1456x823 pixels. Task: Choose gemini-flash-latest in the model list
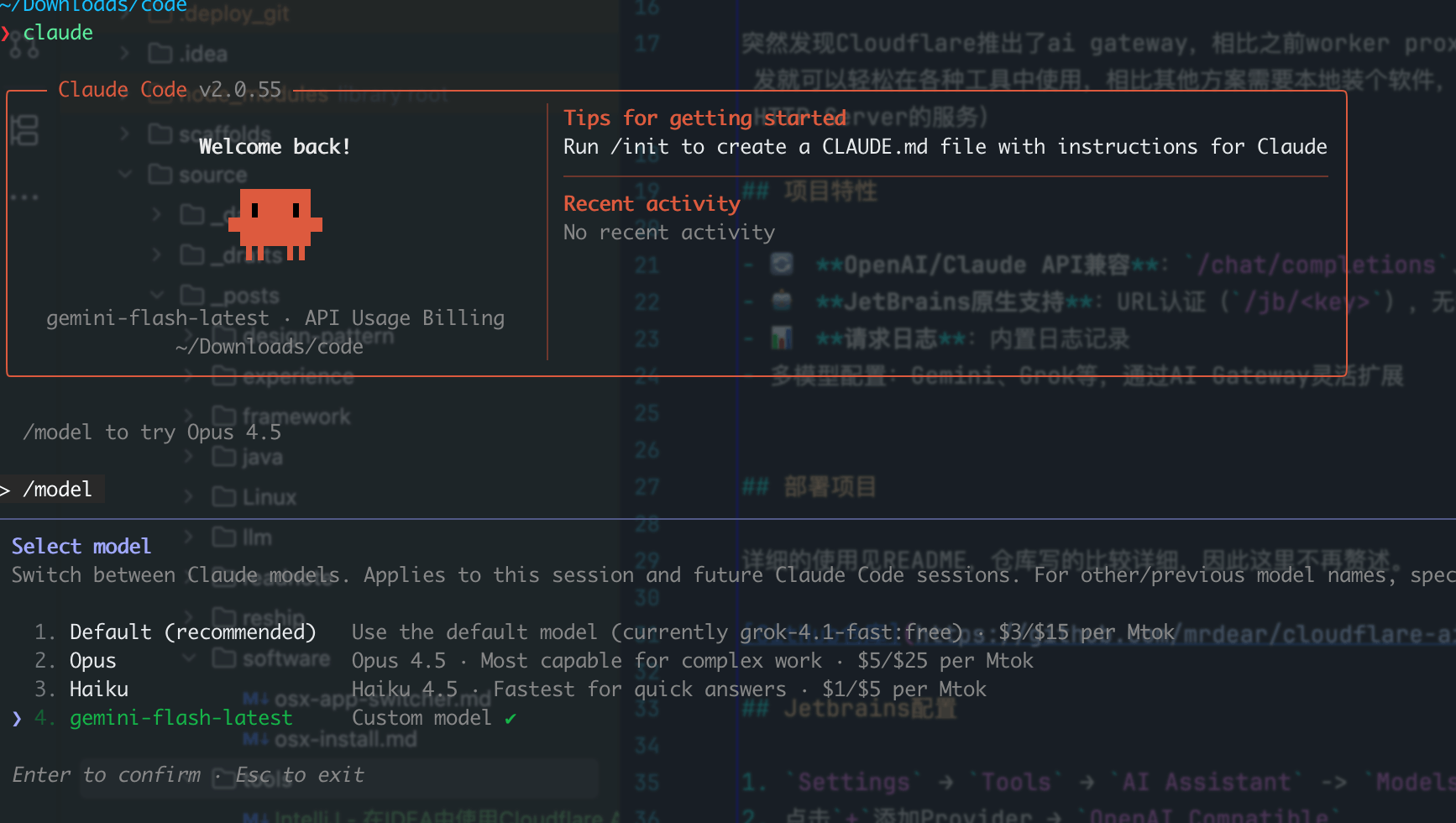[x=181, y=718]
